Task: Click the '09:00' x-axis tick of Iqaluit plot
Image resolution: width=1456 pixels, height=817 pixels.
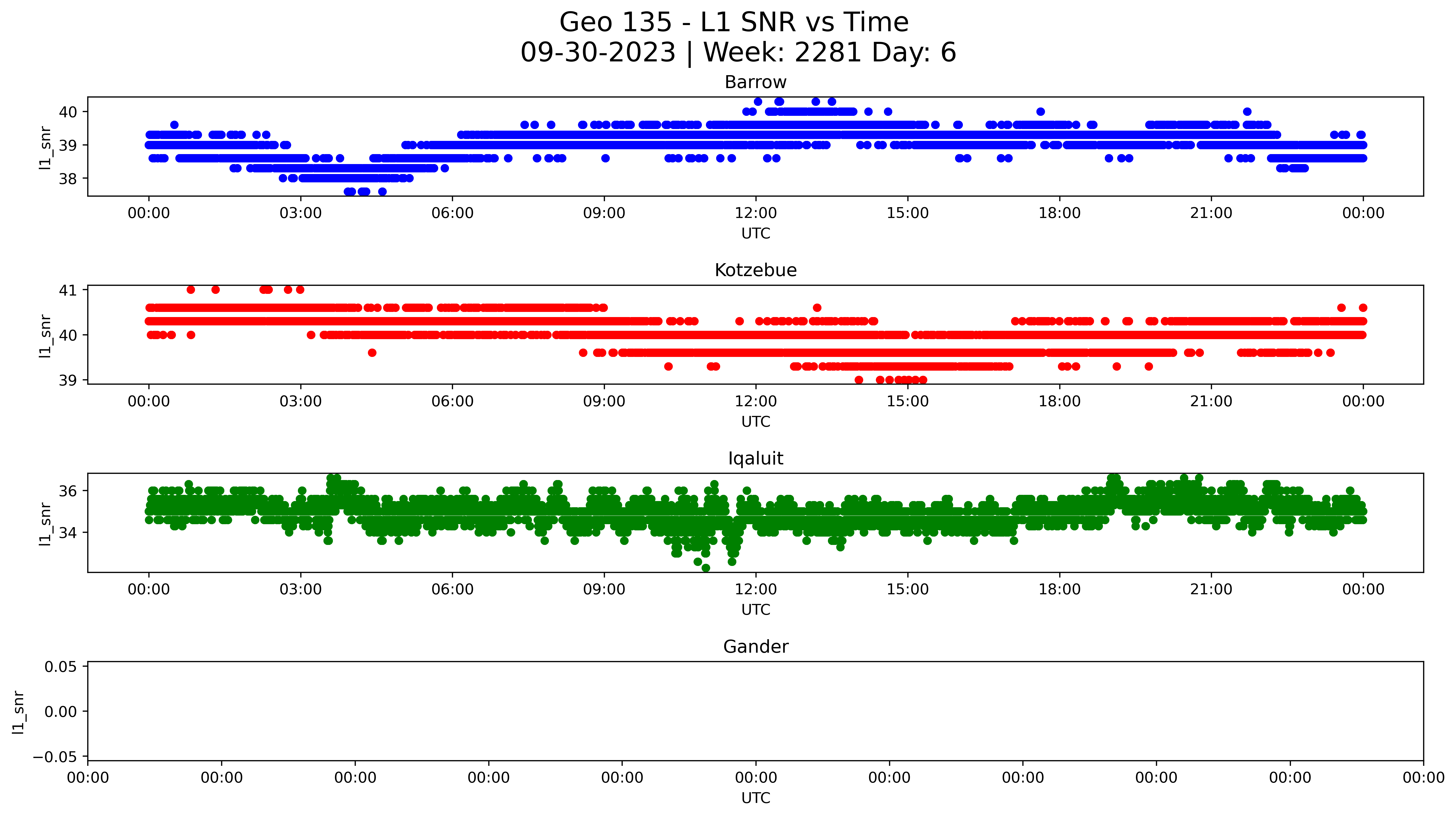Action: pos(604,590)
